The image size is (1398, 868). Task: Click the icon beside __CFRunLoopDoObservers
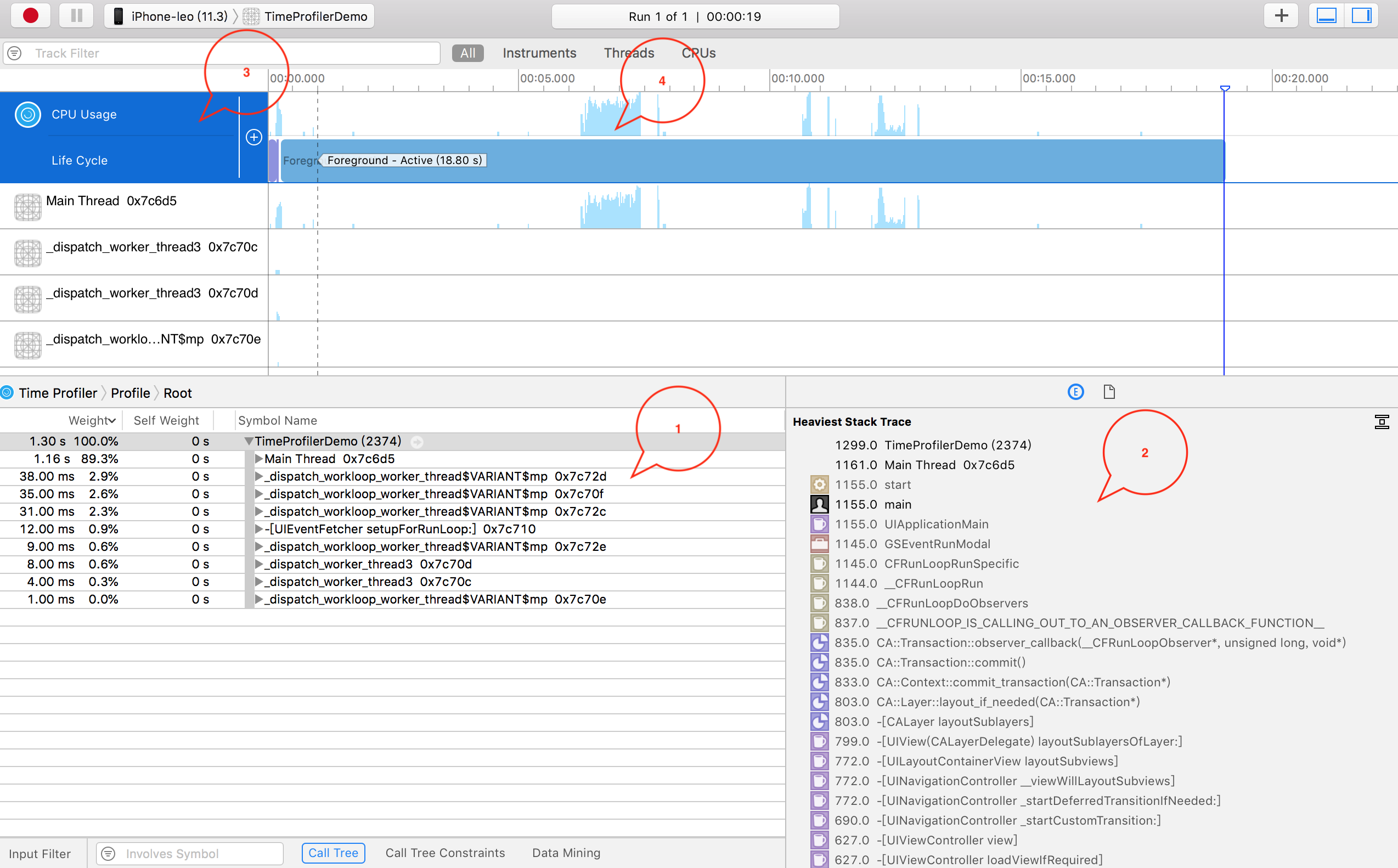[x=820, y=604]
